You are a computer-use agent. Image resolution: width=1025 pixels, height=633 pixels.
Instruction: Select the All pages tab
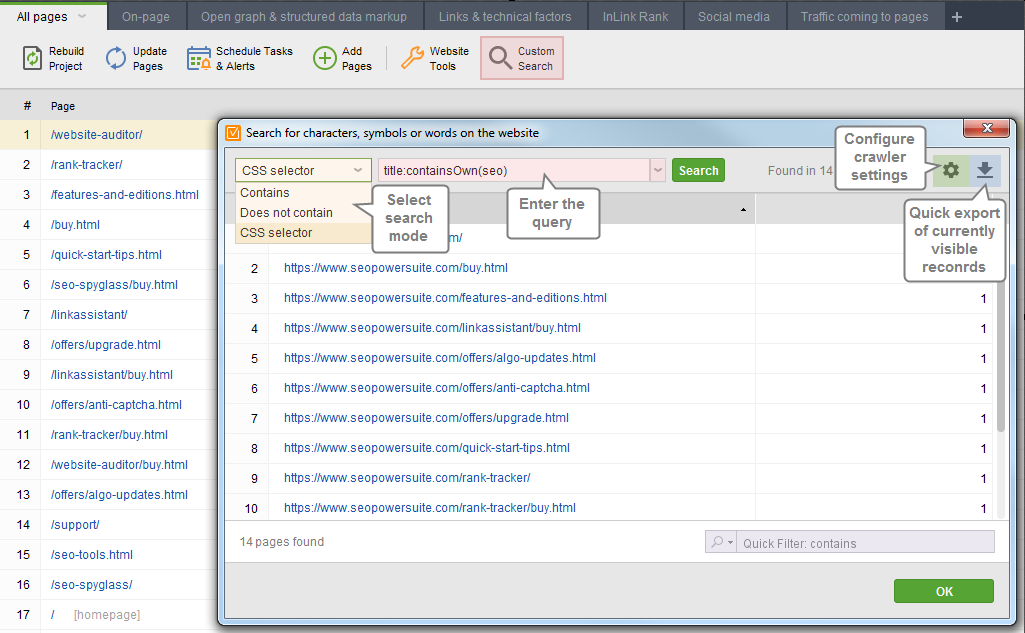coord(42,16)
